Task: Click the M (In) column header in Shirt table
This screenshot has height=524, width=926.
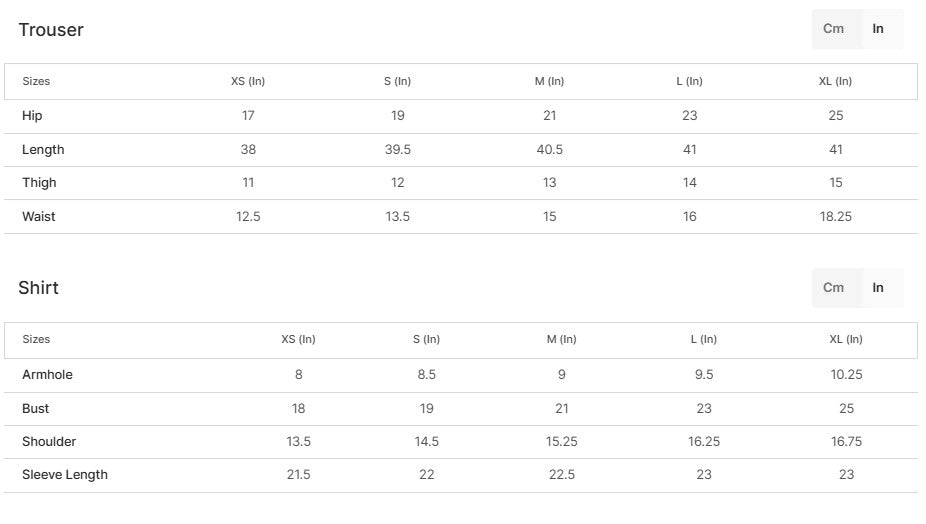Action: pyautogui.click(x=561, y=340)
